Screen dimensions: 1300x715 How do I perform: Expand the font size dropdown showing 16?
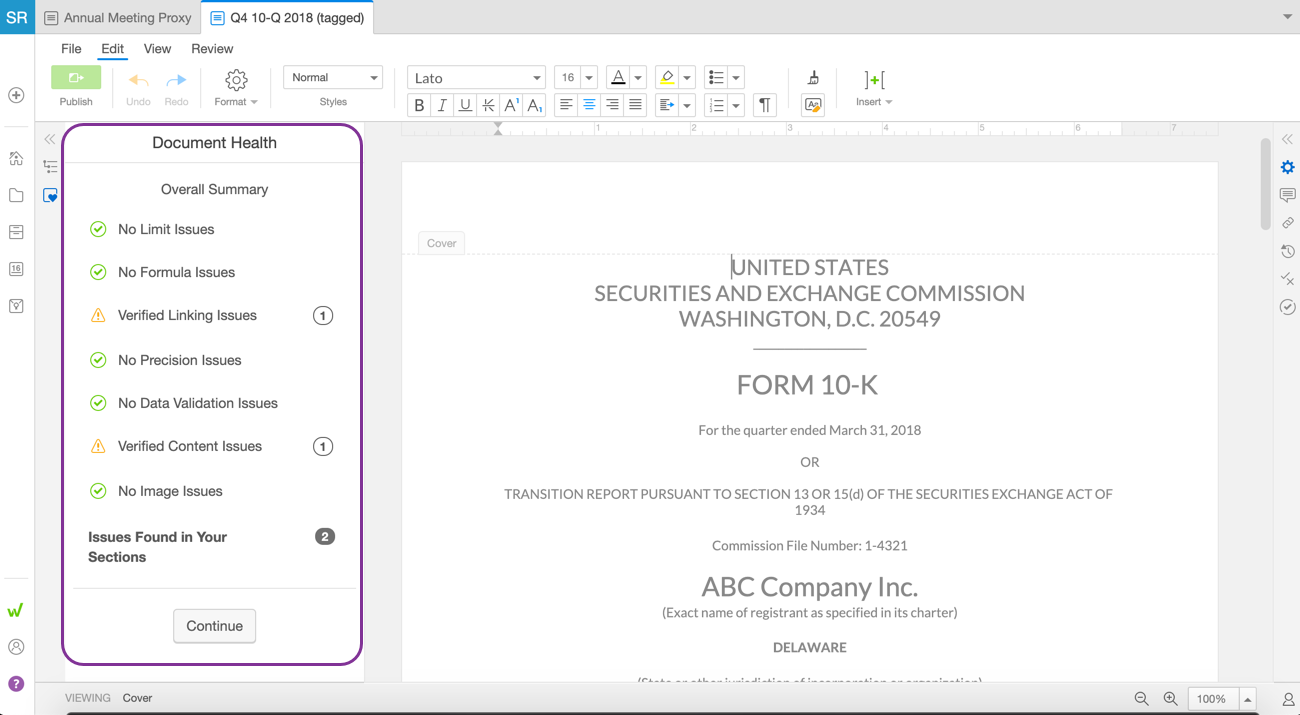588,77
